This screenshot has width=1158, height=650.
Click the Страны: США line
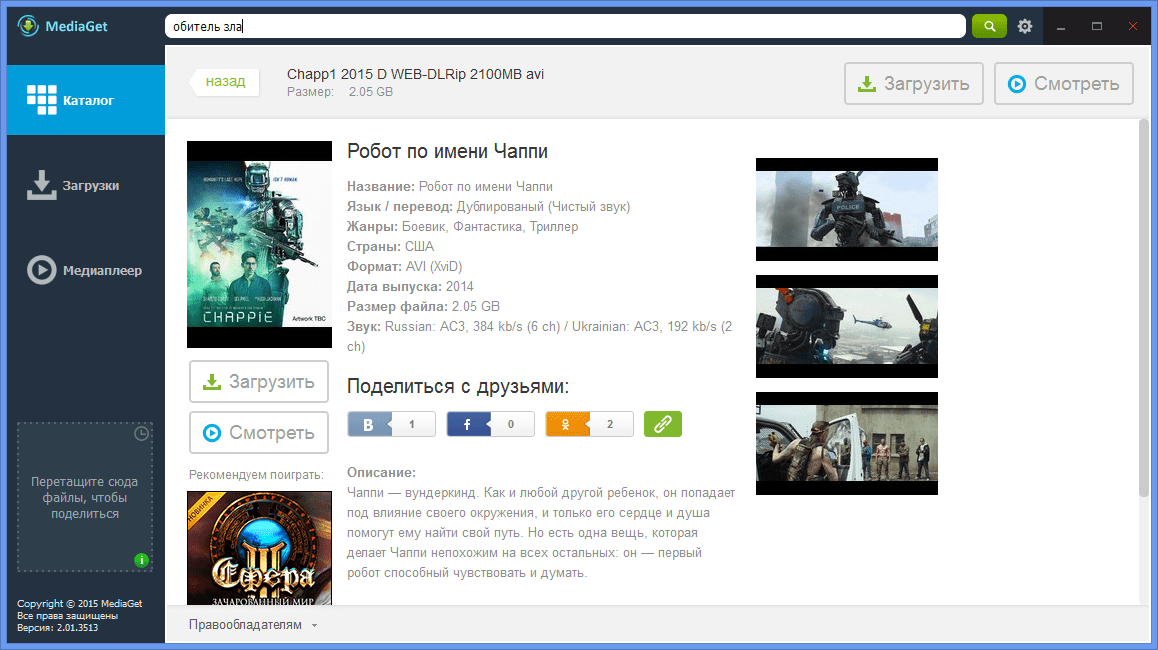point(391,246)
